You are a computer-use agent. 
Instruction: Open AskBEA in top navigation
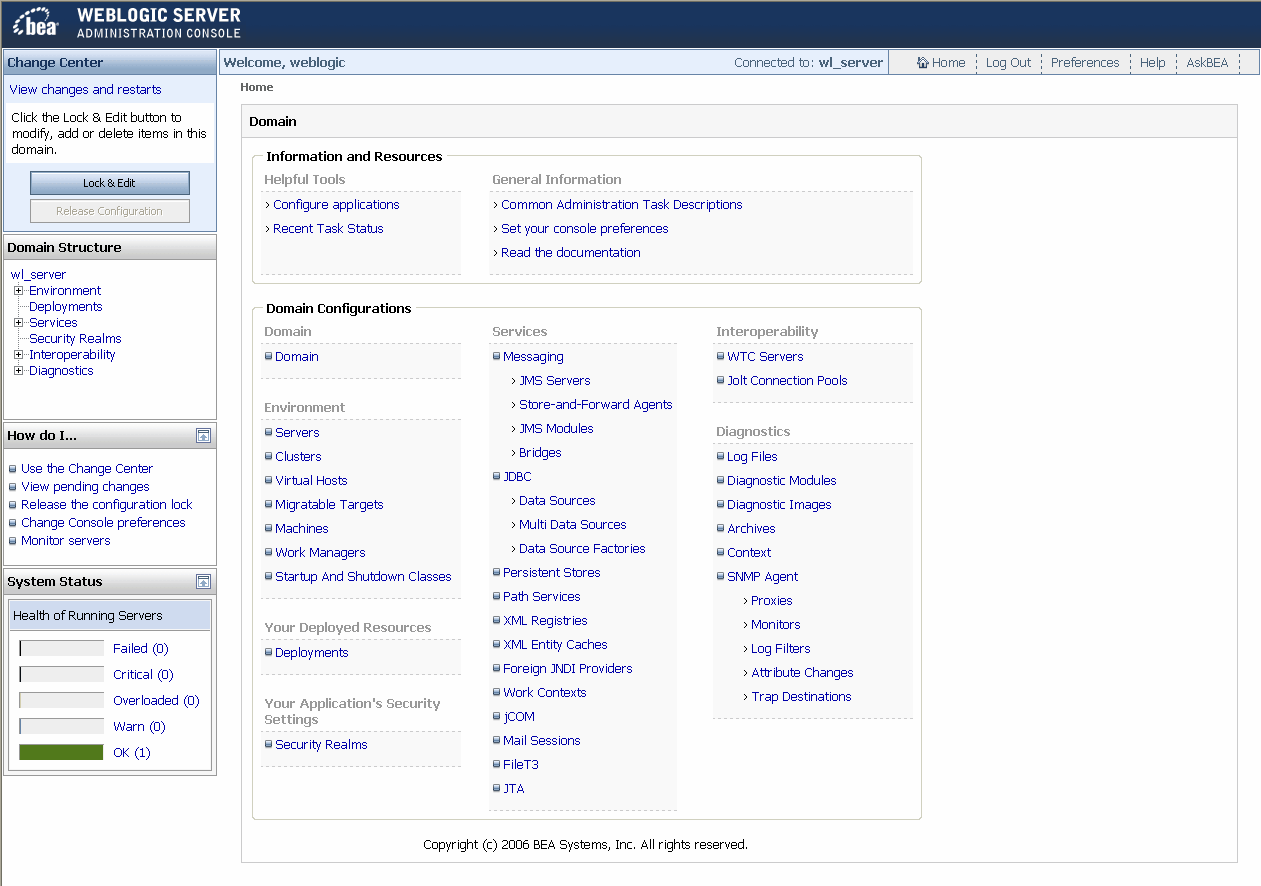1207,62
